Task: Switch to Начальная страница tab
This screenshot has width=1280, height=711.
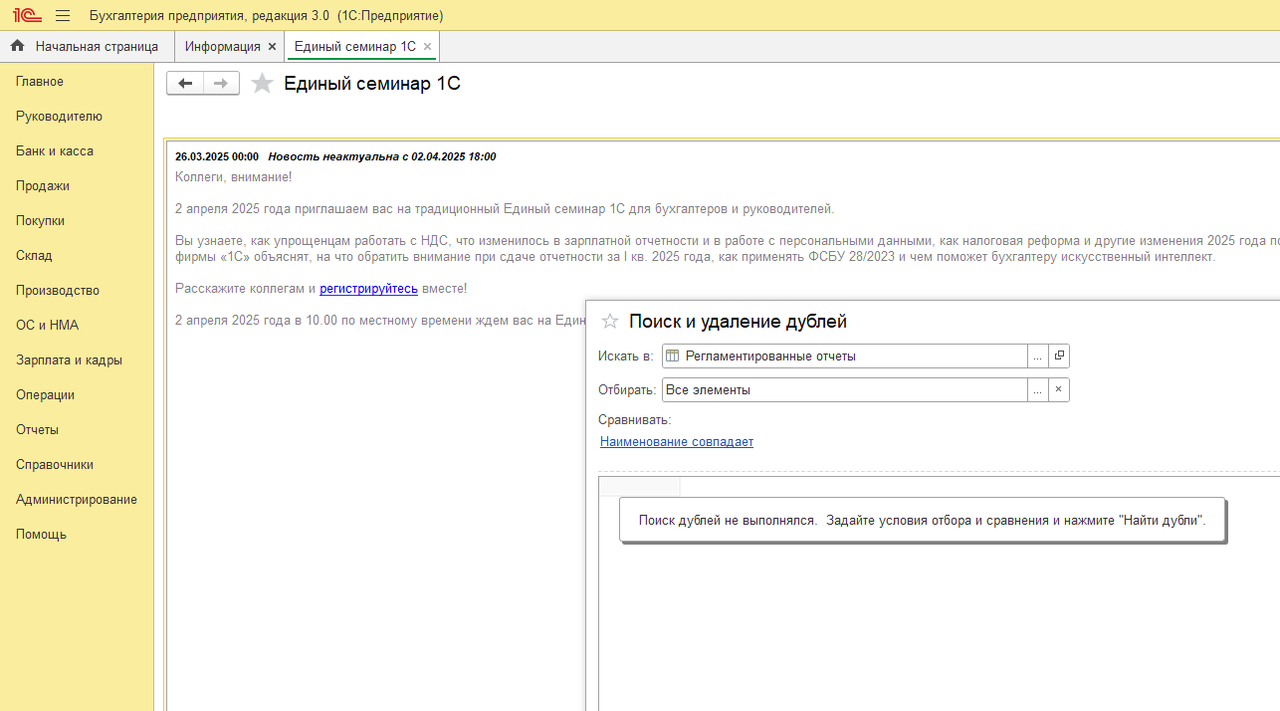Action: (87, 46)
